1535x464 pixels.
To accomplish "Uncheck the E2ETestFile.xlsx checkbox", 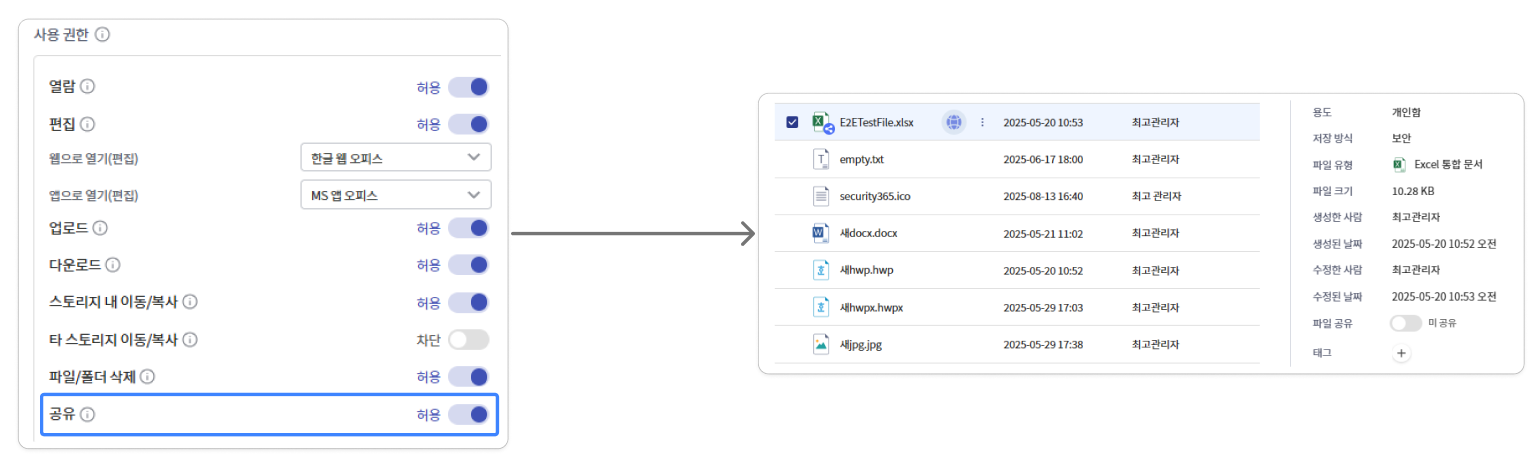I will pos(792,122).
